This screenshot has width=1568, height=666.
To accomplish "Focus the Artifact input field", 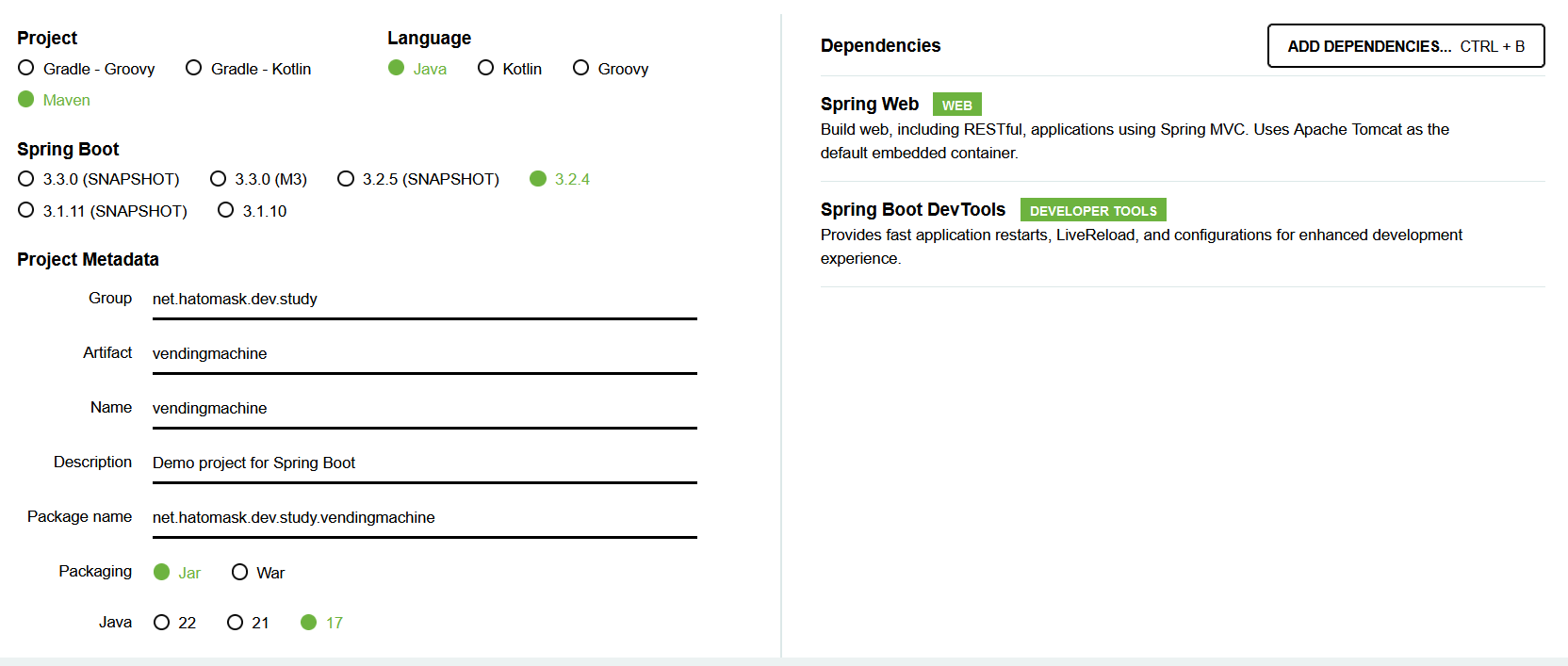I will pos(424,353).
